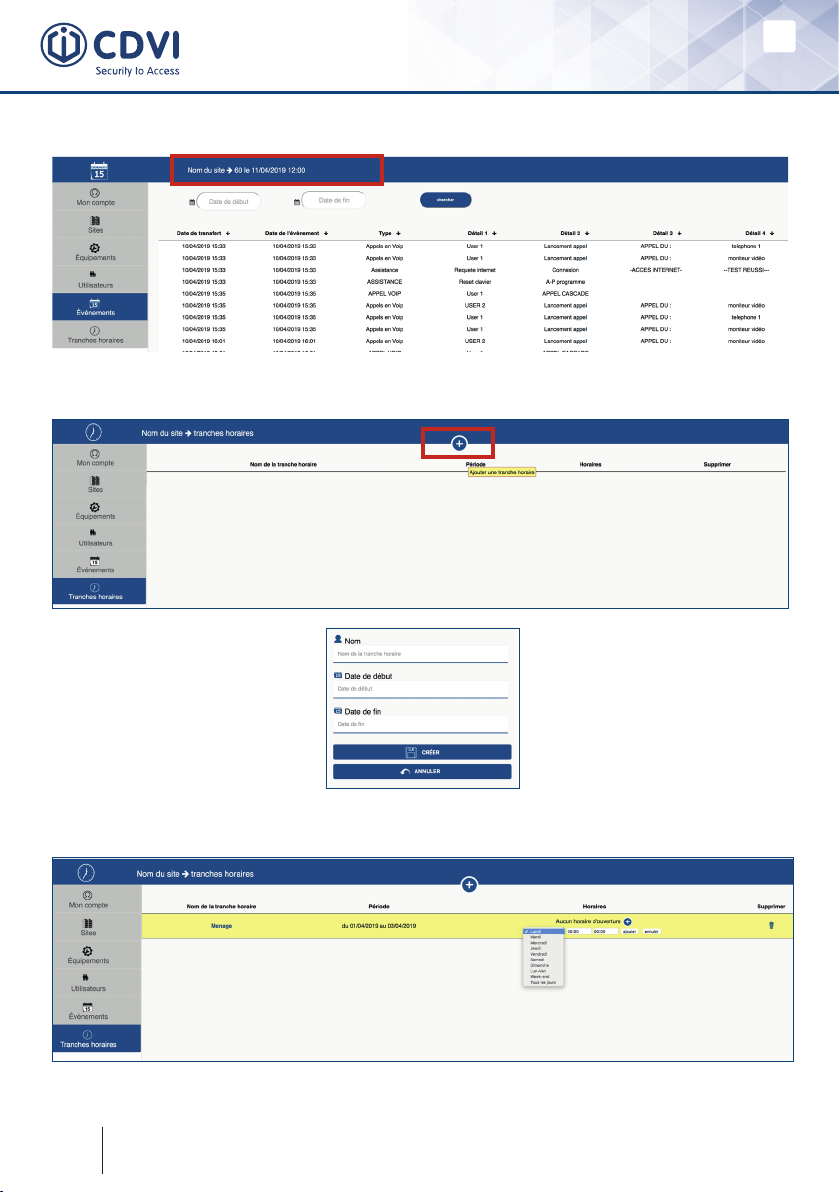Delete the Menage row via trash icon
The width and height of the screenshot is (840, 1192).
(x=772, y=925)
